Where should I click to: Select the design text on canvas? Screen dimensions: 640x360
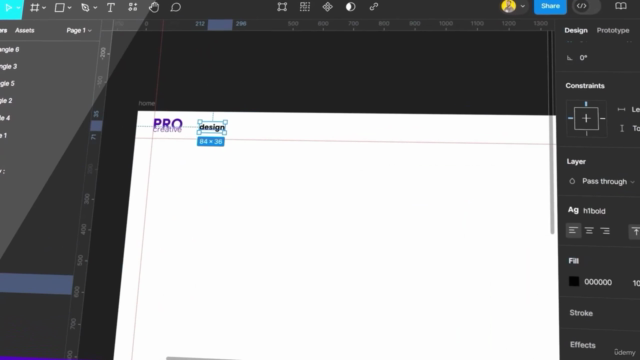[212, 127]
